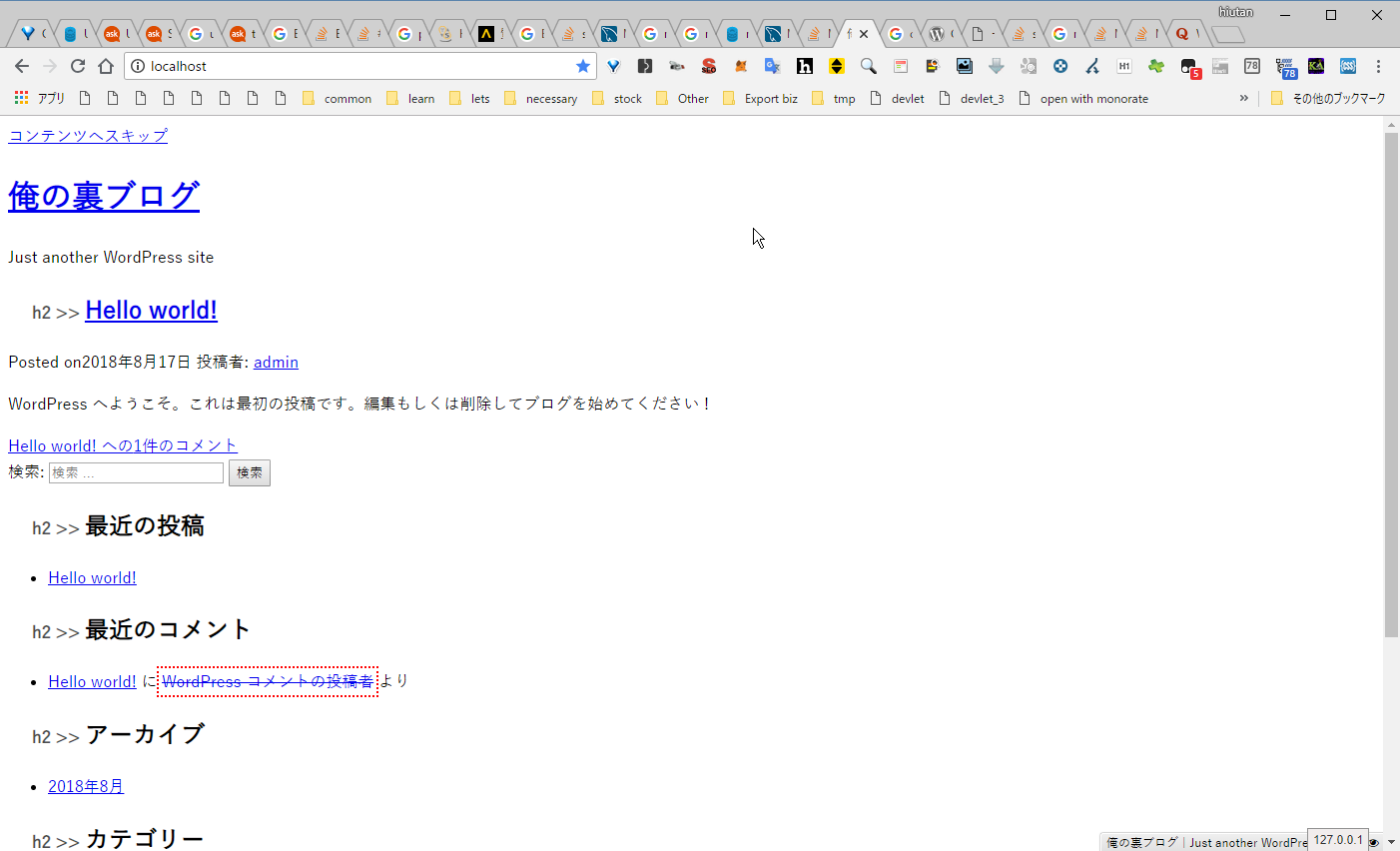Viewport: 1400px width, 851px height.
Task: Expand the hidden bookmarks overflow chevron
Action: point(1244,98)
